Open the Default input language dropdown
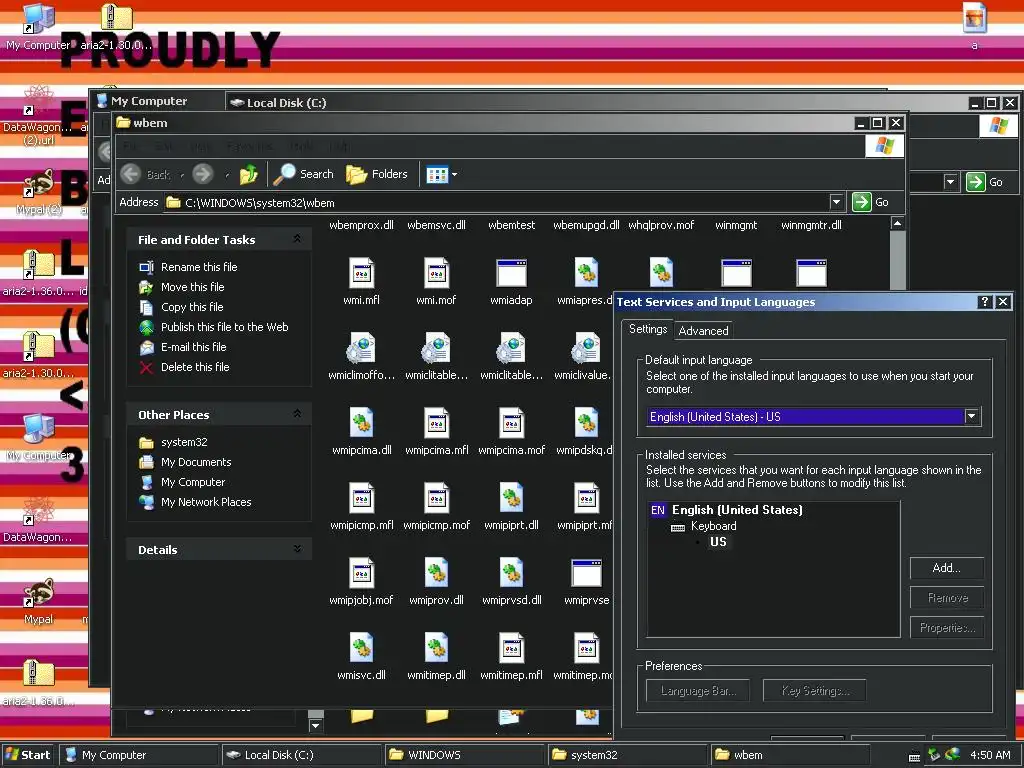Screen dimensions: 1024x768 pos(972,416)
